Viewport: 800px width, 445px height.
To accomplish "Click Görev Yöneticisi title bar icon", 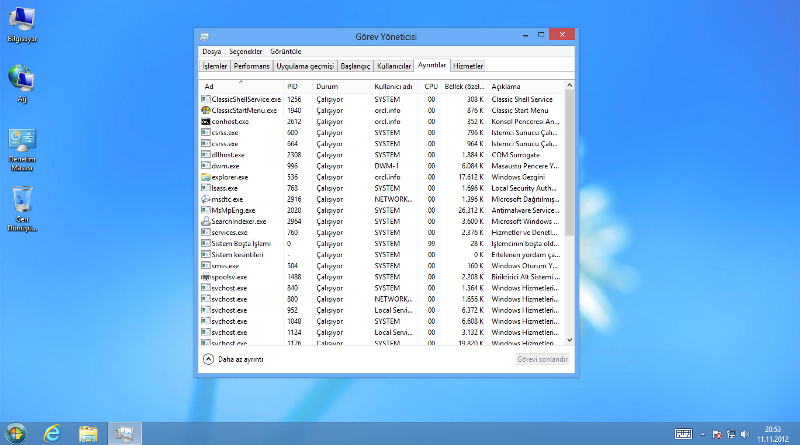I will pyautogui.click(x=204, y=37).
